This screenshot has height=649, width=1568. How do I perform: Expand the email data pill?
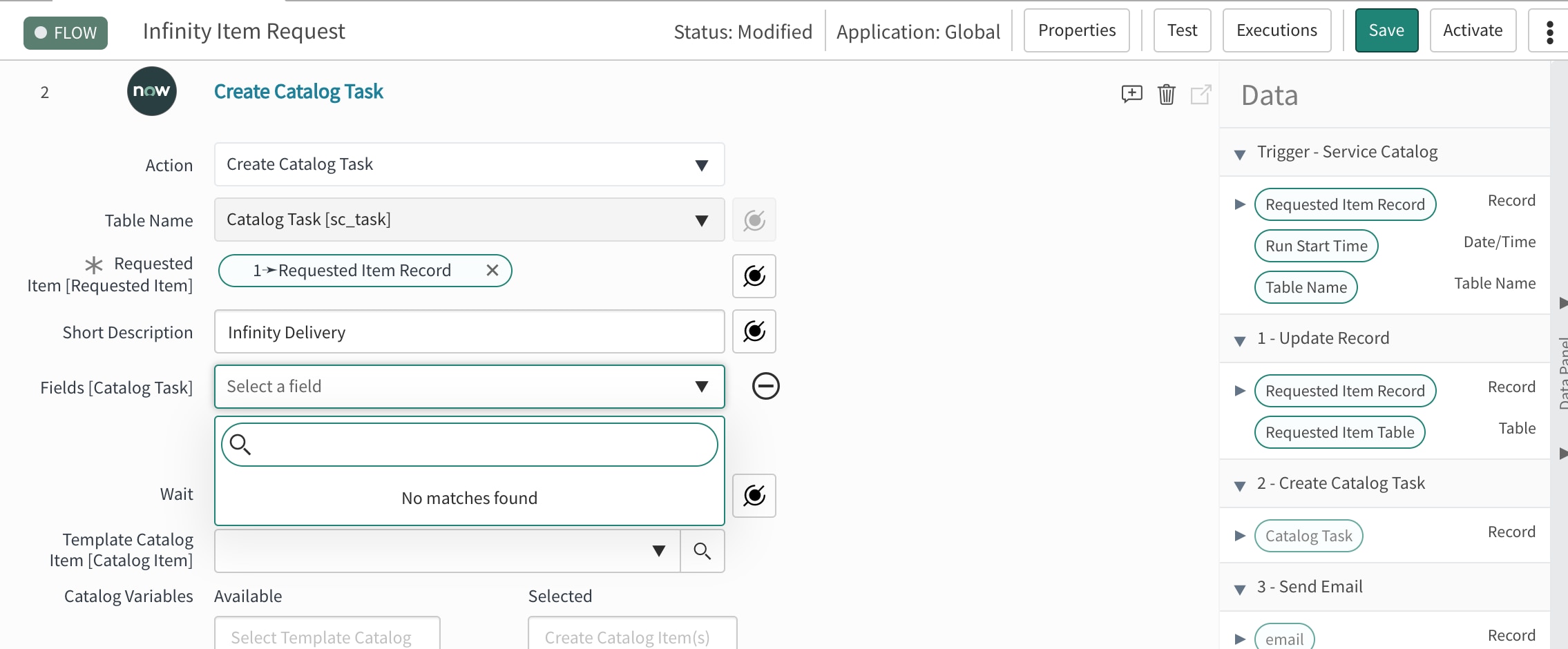point(1240,639)
